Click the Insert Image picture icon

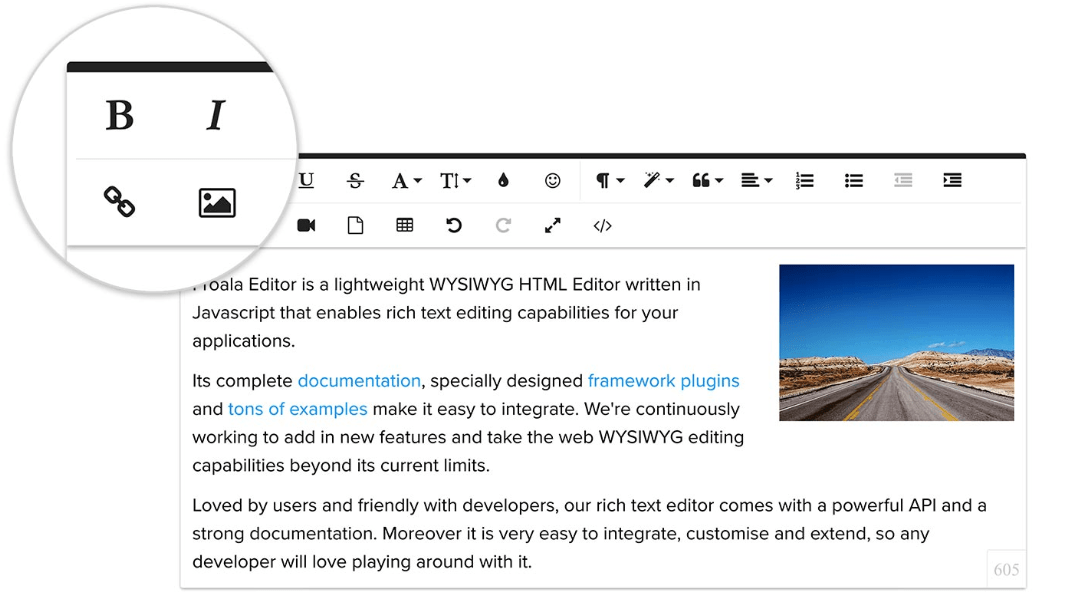coord(217,203)
